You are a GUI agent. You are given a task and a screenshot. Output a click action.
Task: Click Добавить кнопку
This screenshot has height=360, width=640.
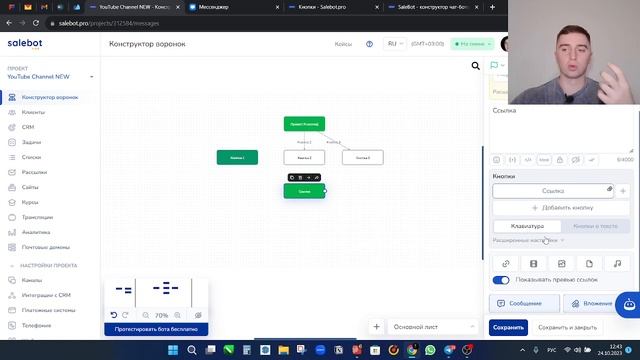562,208
